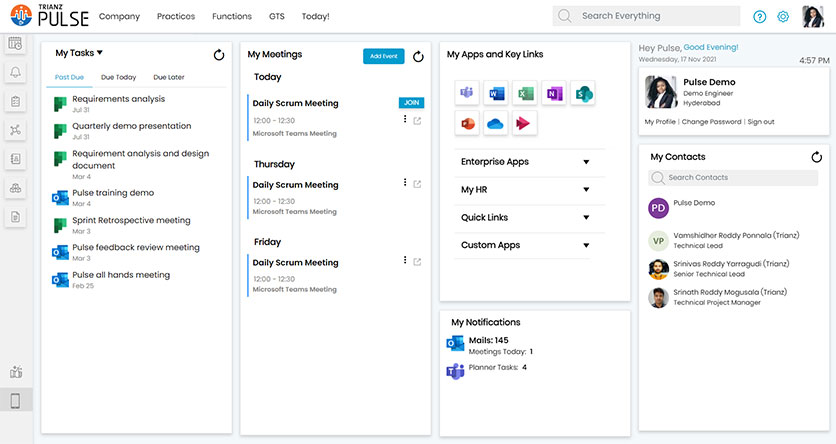
Task: Expand the Custom Apps section
Action: (x=529, y=245)
